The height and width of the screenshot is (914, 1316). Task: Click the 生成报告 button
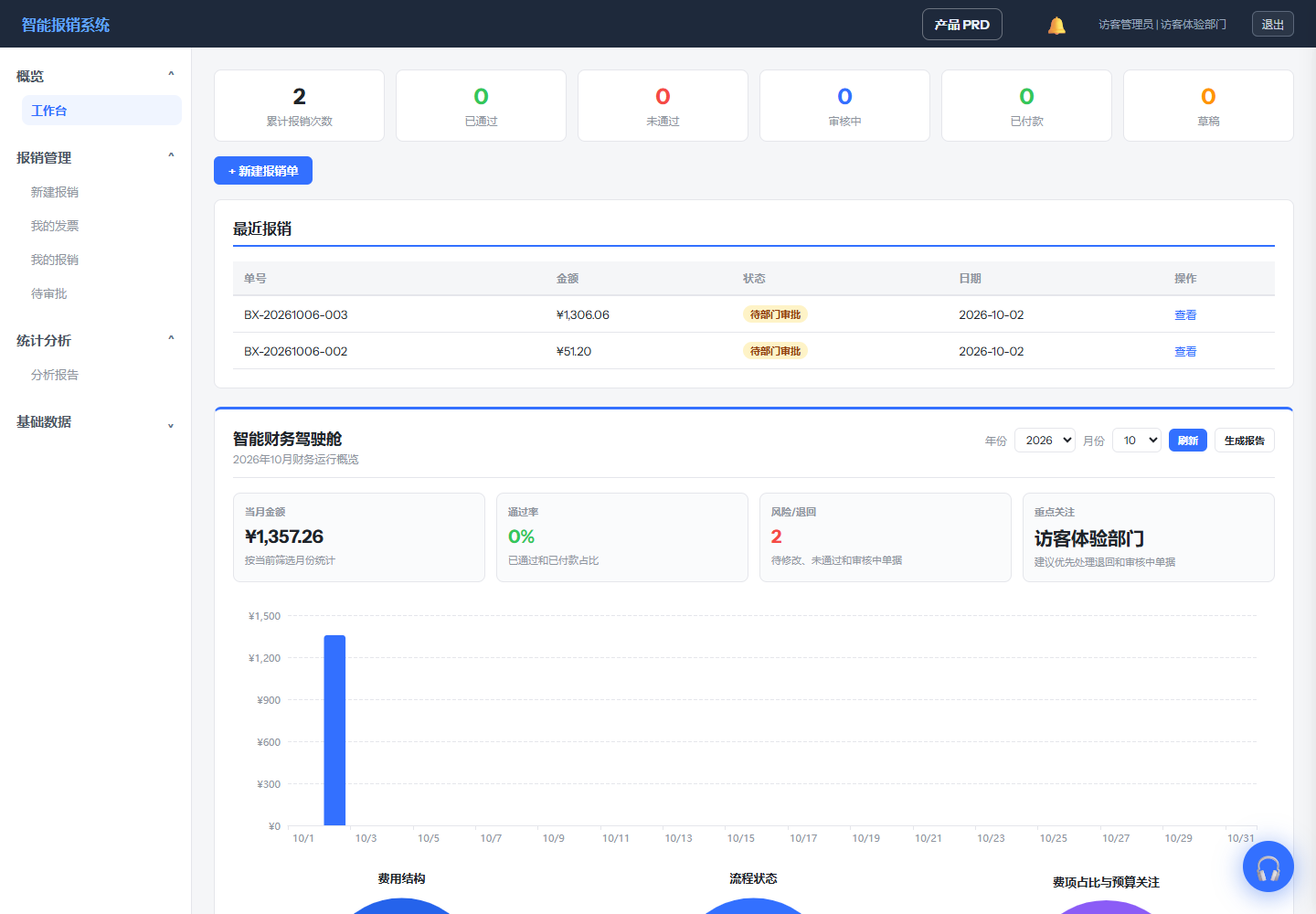pos(1245,441)
